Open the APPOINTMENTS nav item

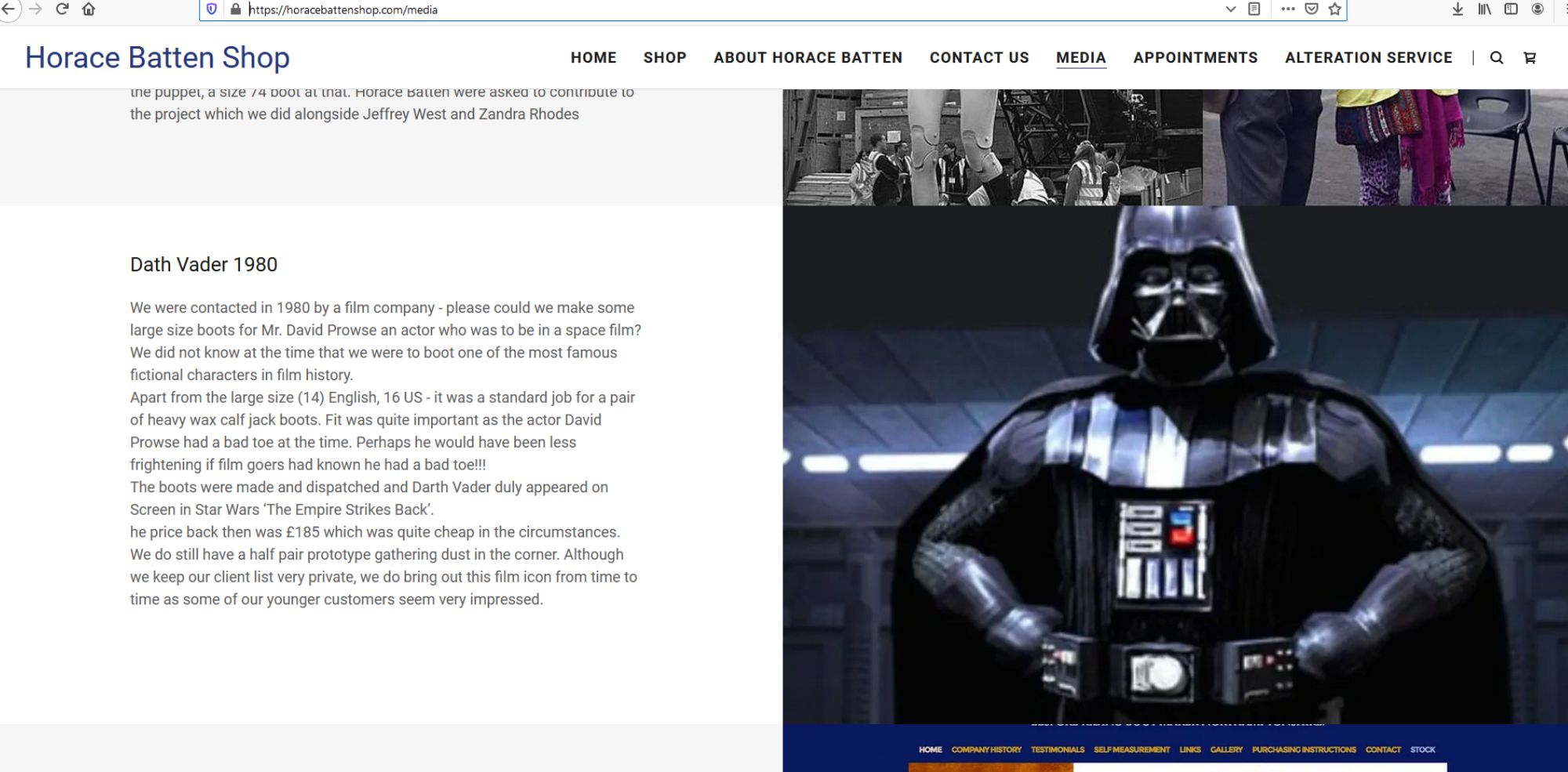[1196, 58]
